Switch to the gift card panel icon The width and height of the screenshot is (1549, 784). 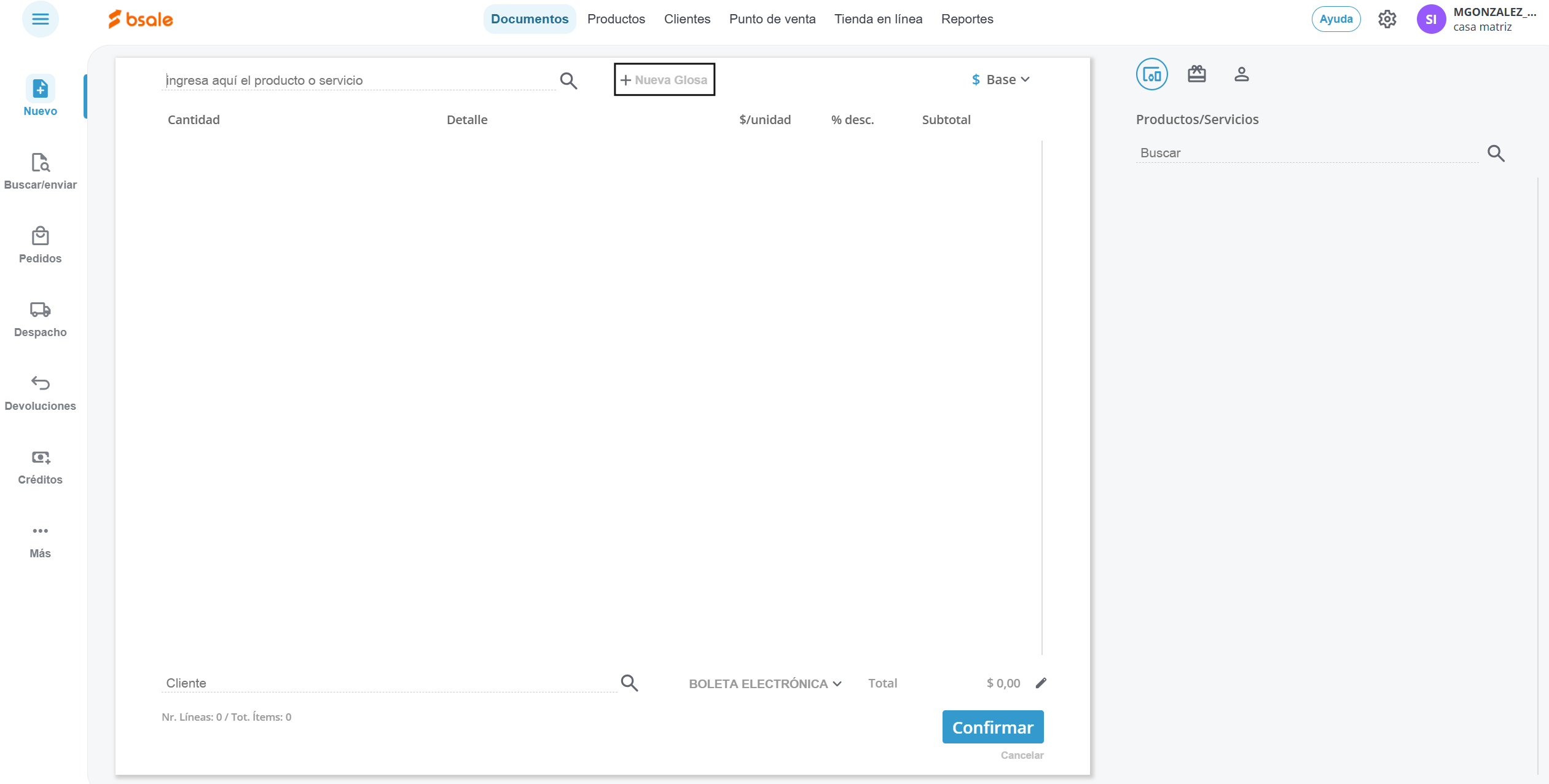click(x=1196, y=74)
